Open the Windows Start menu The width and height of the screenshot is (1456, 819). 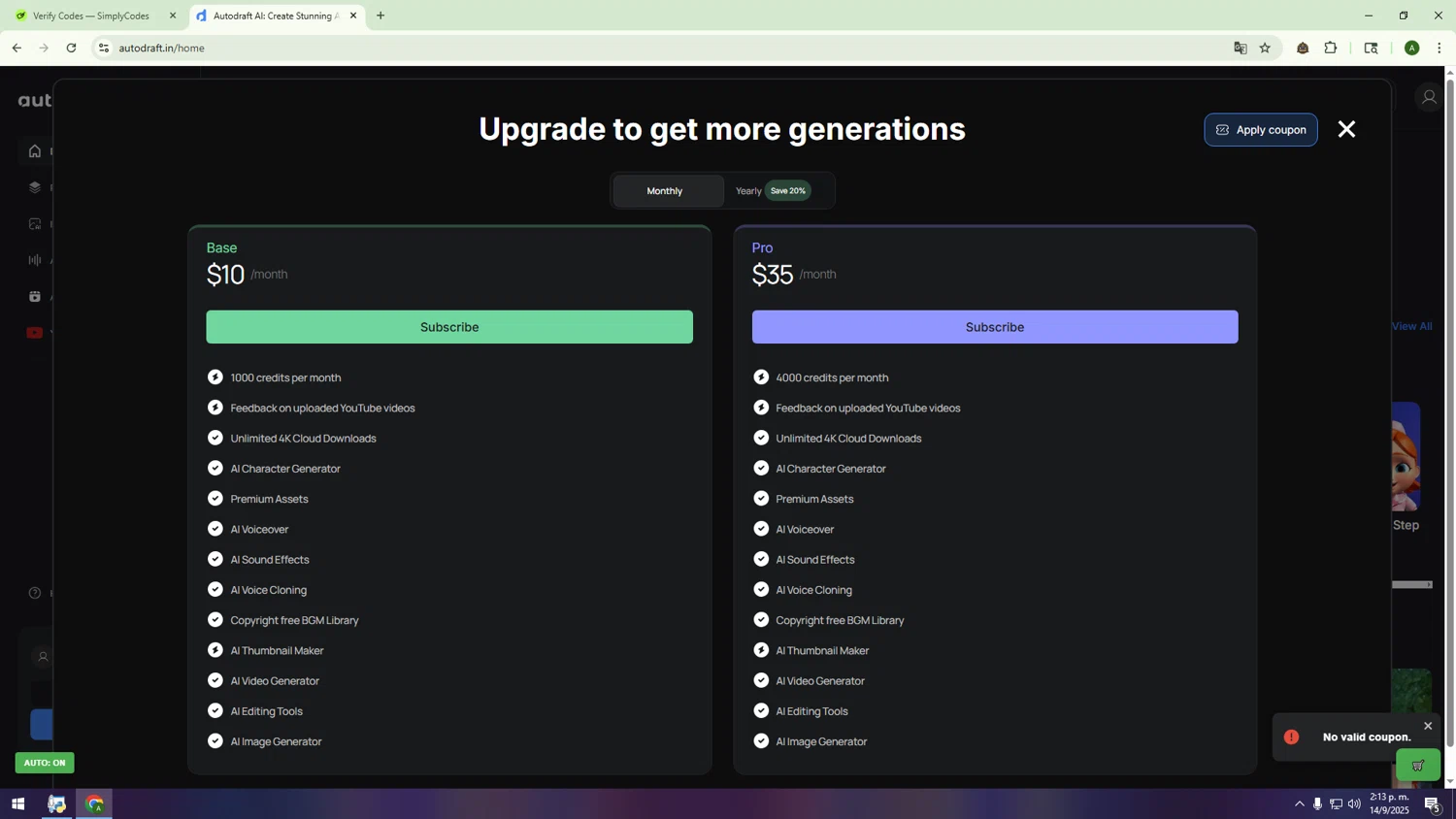[17, 804]
